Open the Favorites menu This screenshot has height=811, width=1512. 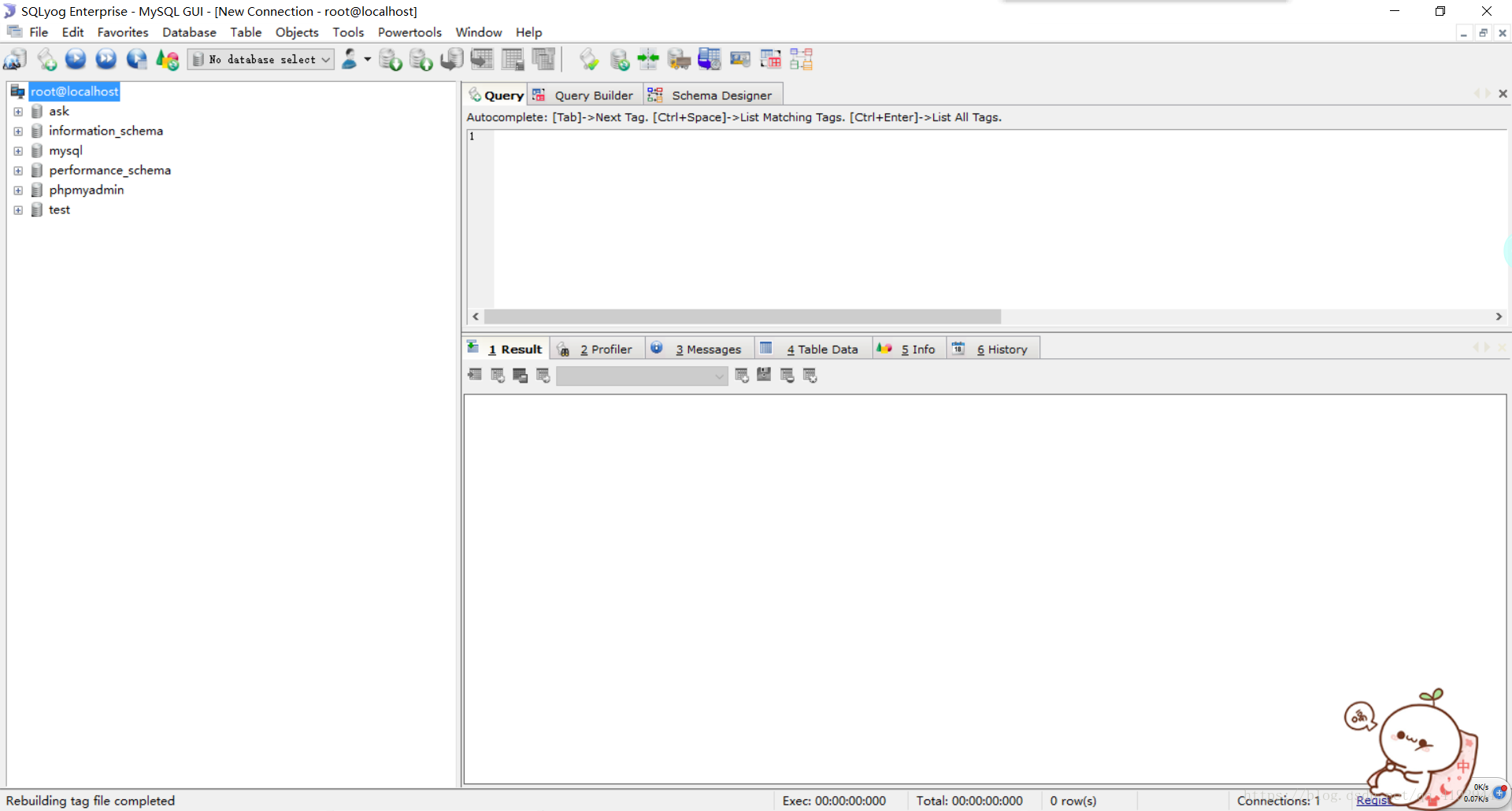(x=123, y=32)
